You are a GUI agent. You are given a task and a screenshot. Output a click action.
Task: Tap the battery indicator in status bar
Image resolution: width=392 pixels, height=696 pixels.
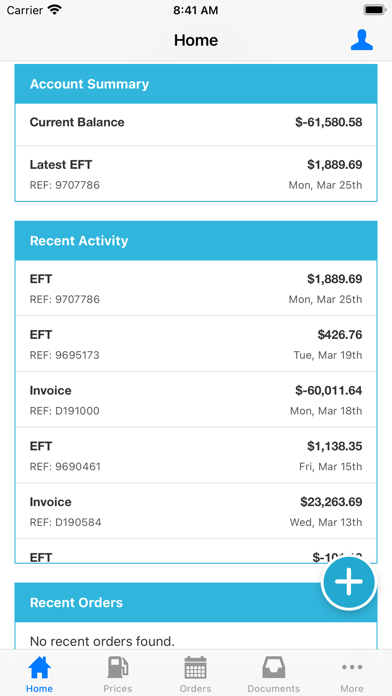375,10
